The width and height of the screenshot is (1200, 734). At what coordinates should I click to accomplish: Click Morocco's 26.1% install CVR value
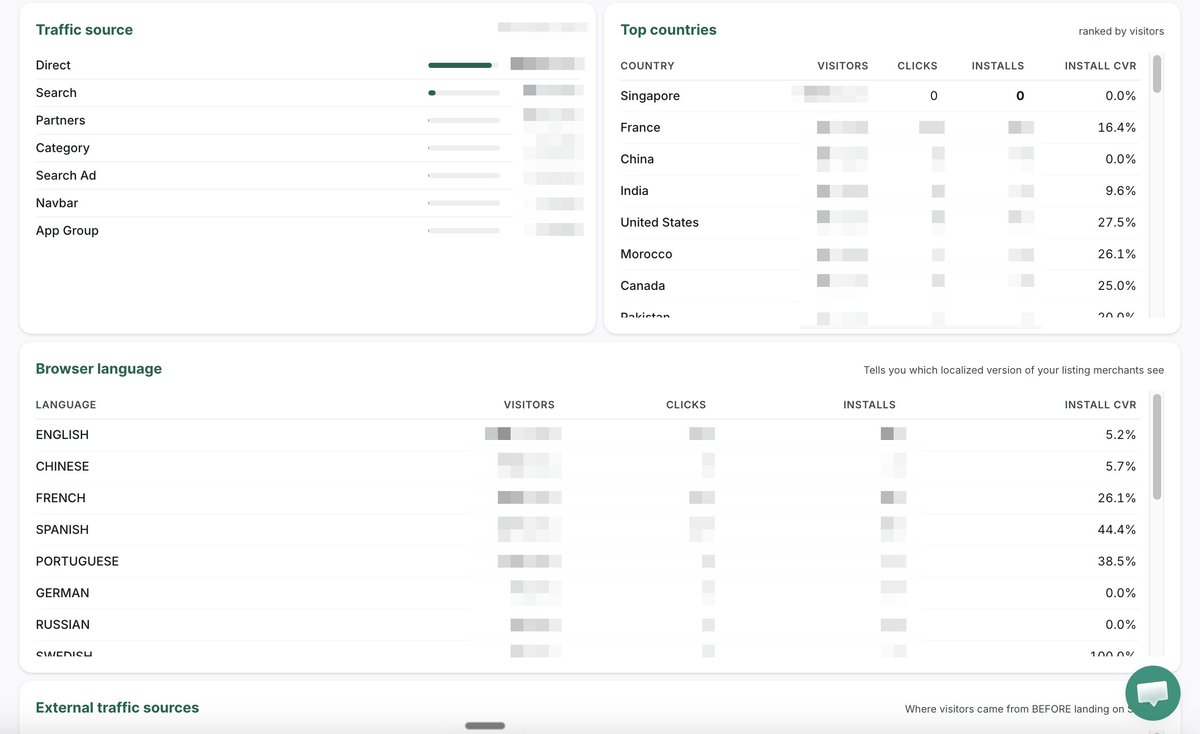coord(1117,254)
